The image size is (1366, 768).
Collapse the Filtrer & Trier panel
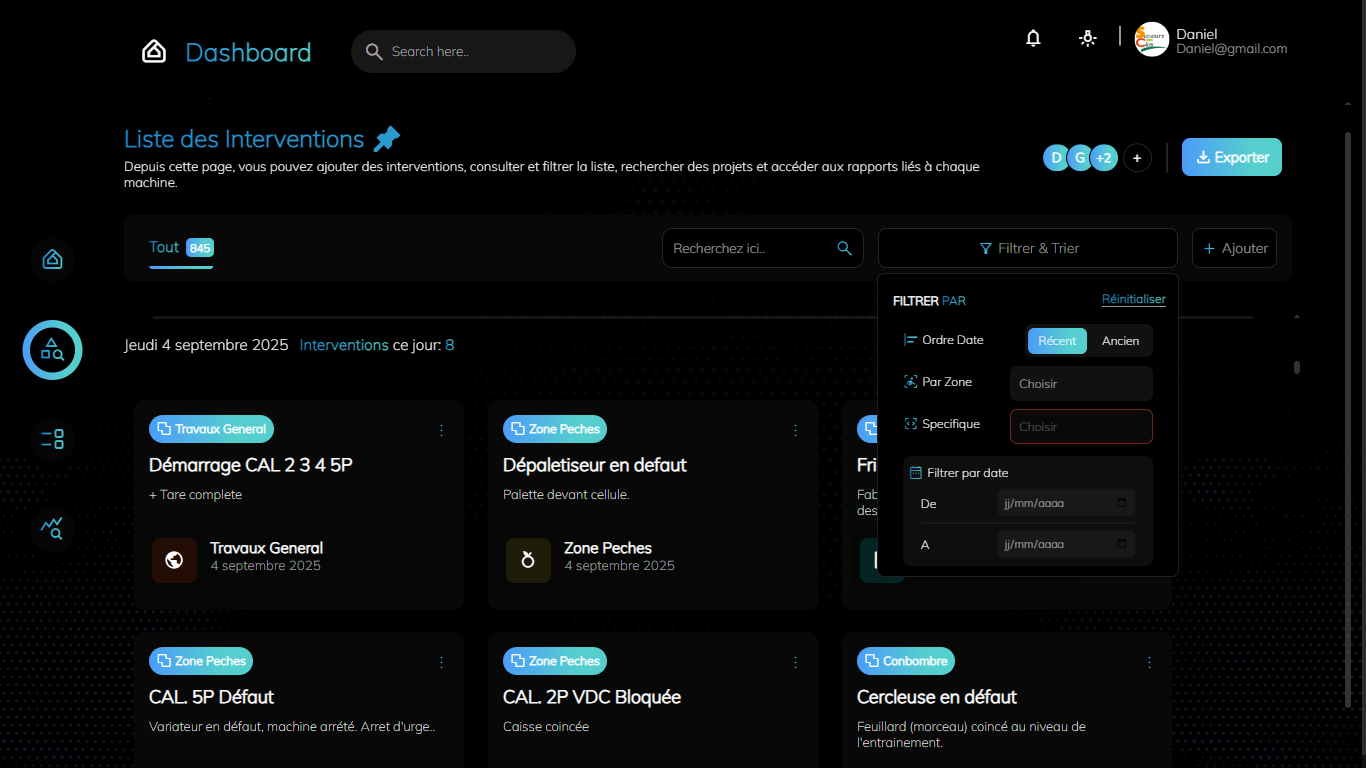[x=1027, y=248]
